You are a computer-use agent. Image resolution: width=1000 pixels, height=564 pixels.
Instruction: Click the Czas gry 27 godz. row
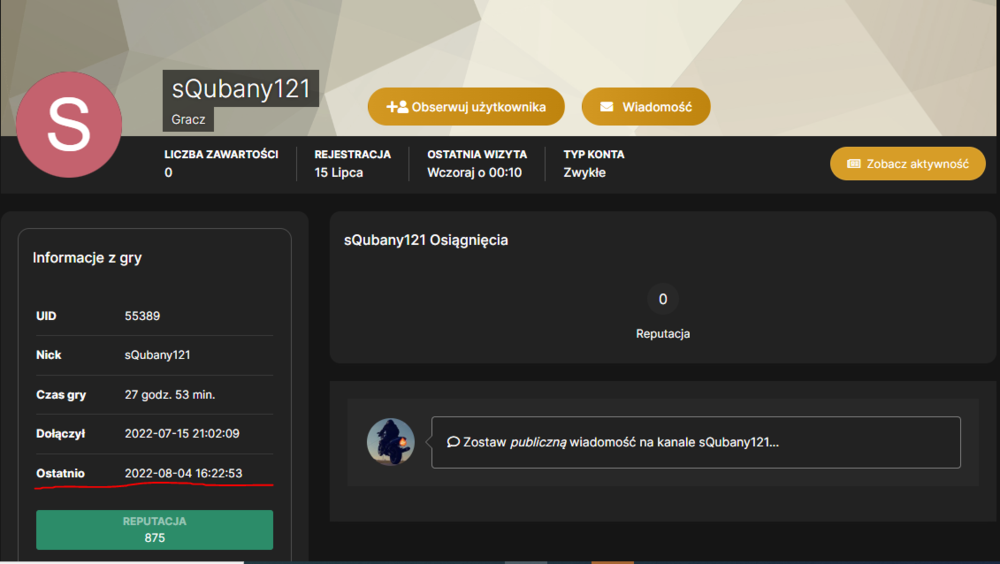tap(154, 394)
